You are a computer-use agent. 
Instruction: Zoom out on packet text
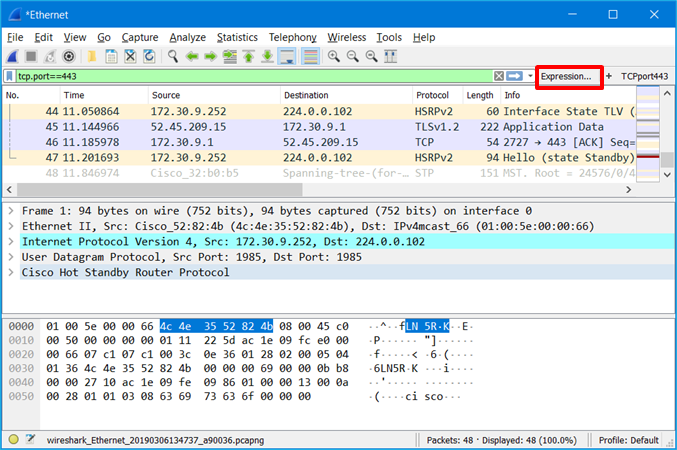[x=352, y=56]
